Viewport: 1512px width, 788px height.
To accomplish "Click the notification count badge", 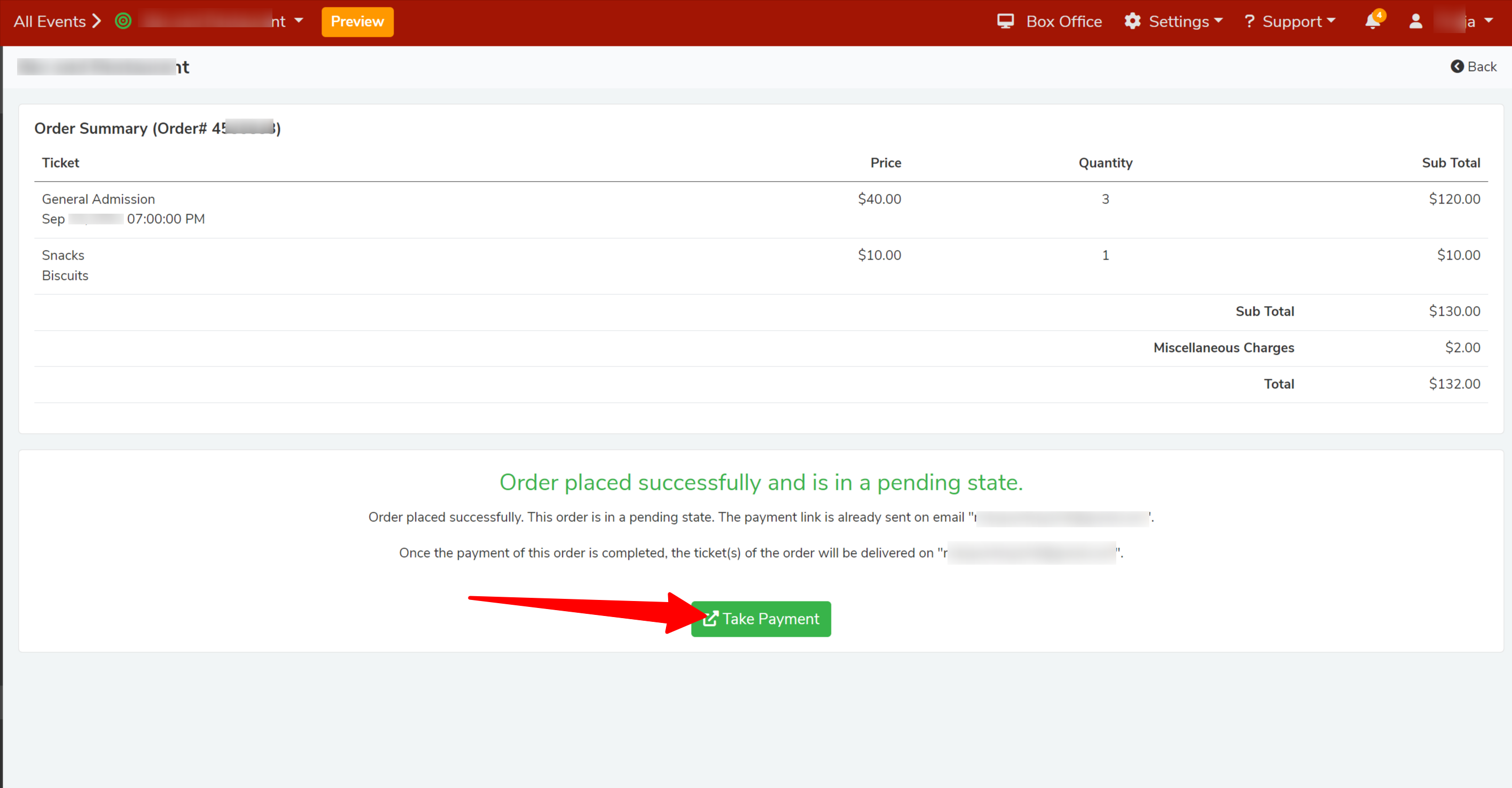I will tap(1380, 15).
